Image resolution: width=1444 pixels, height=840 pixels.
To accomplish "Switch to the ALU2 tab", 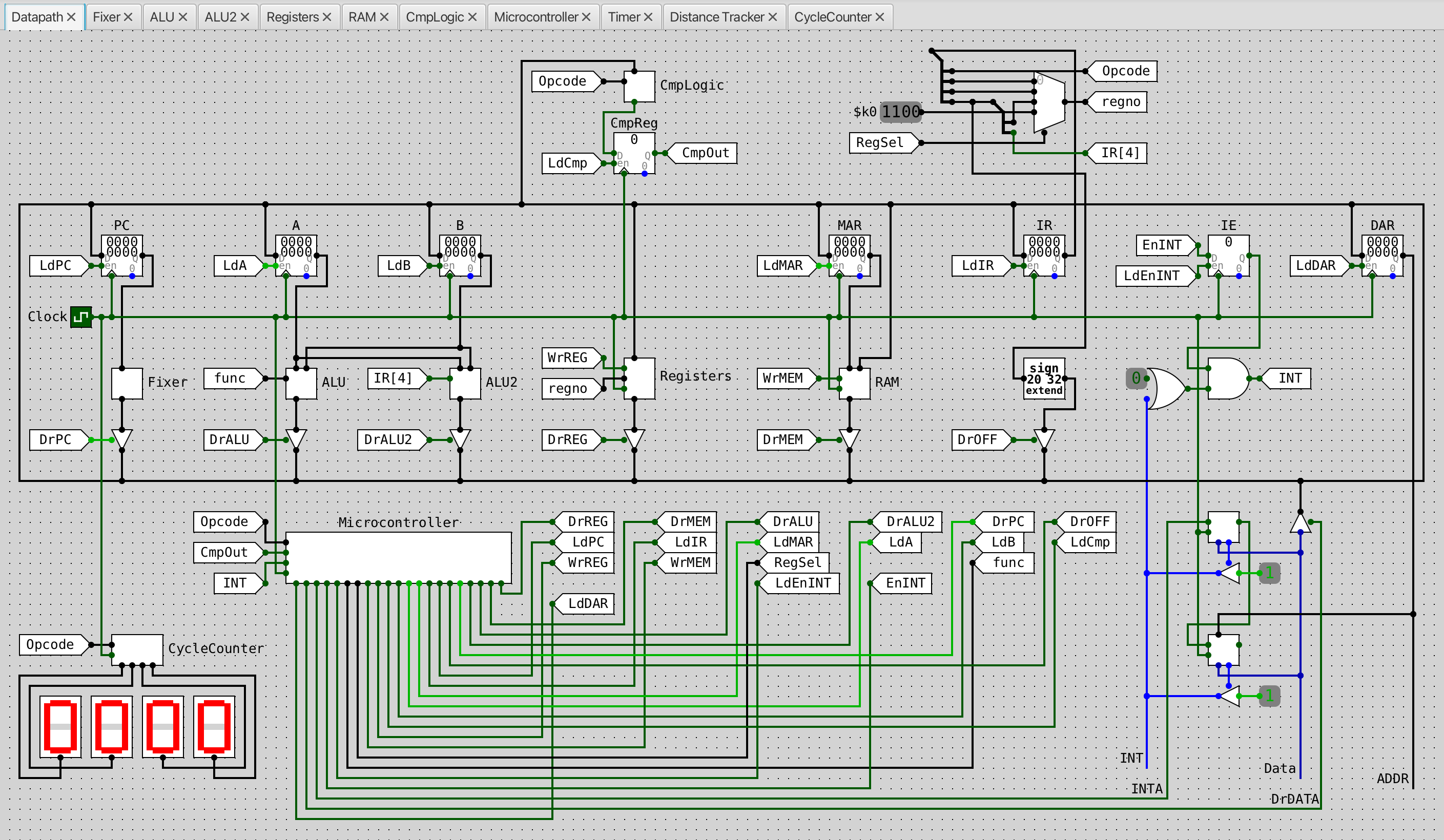I will pyautogui.click(x=221, y=16).
